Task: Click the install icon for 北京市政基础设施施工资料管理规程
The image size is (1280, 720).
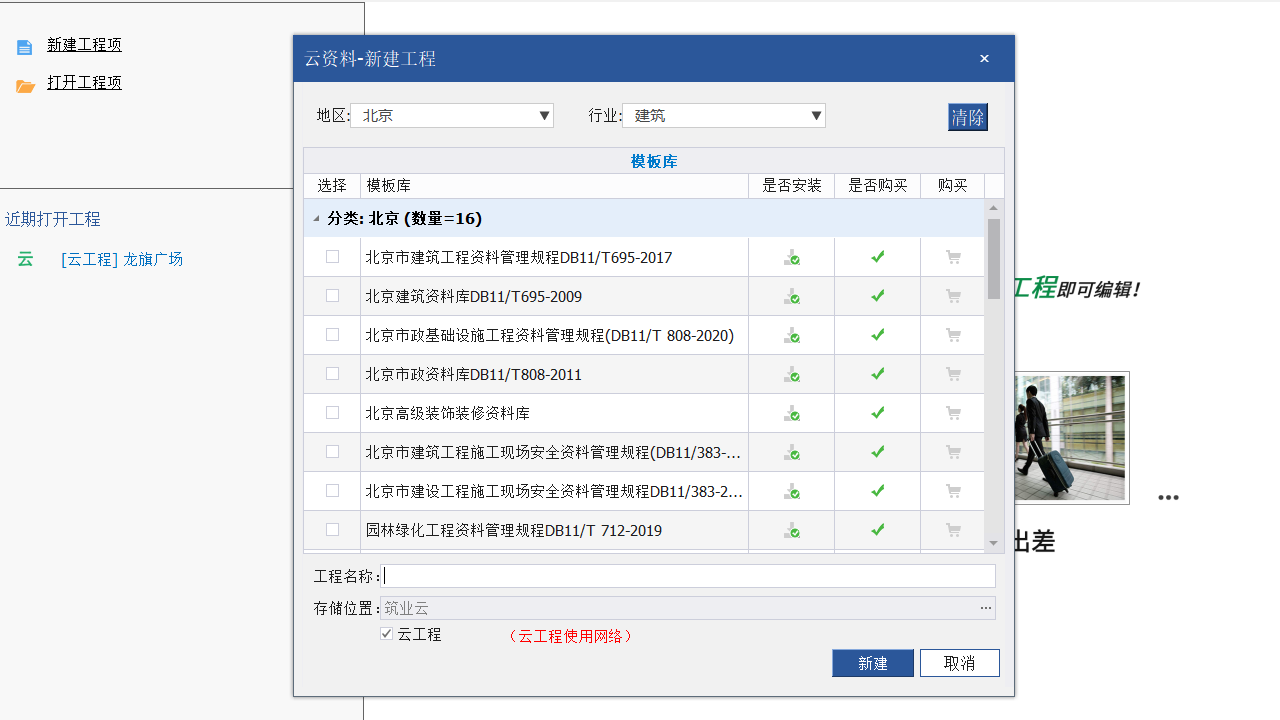Action: 791,335
